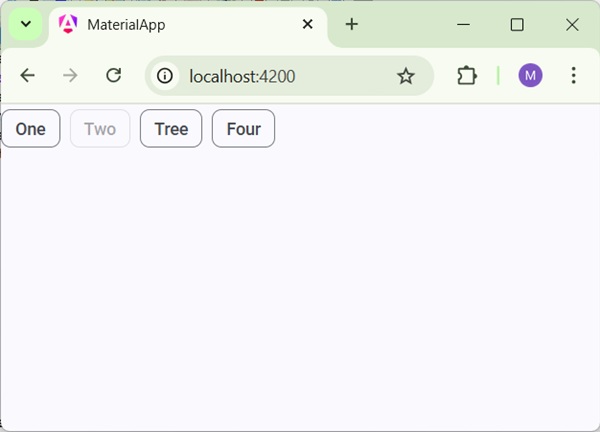Image resolution: width=600 pixels, height=432 pixels.
Task: Open the profile avatar M
Action: pos(530,76)
